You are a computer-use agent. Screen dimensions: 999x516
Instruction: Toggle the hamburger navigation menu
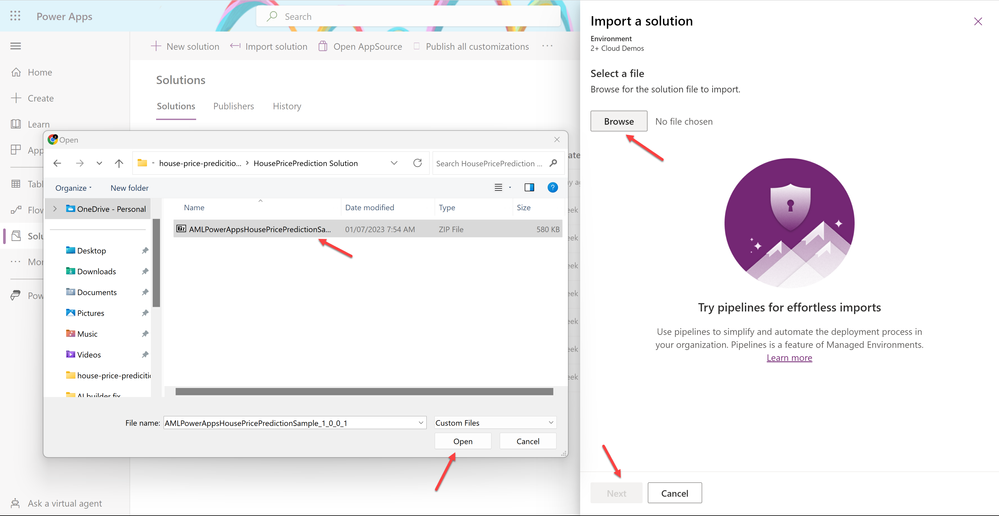16,46
